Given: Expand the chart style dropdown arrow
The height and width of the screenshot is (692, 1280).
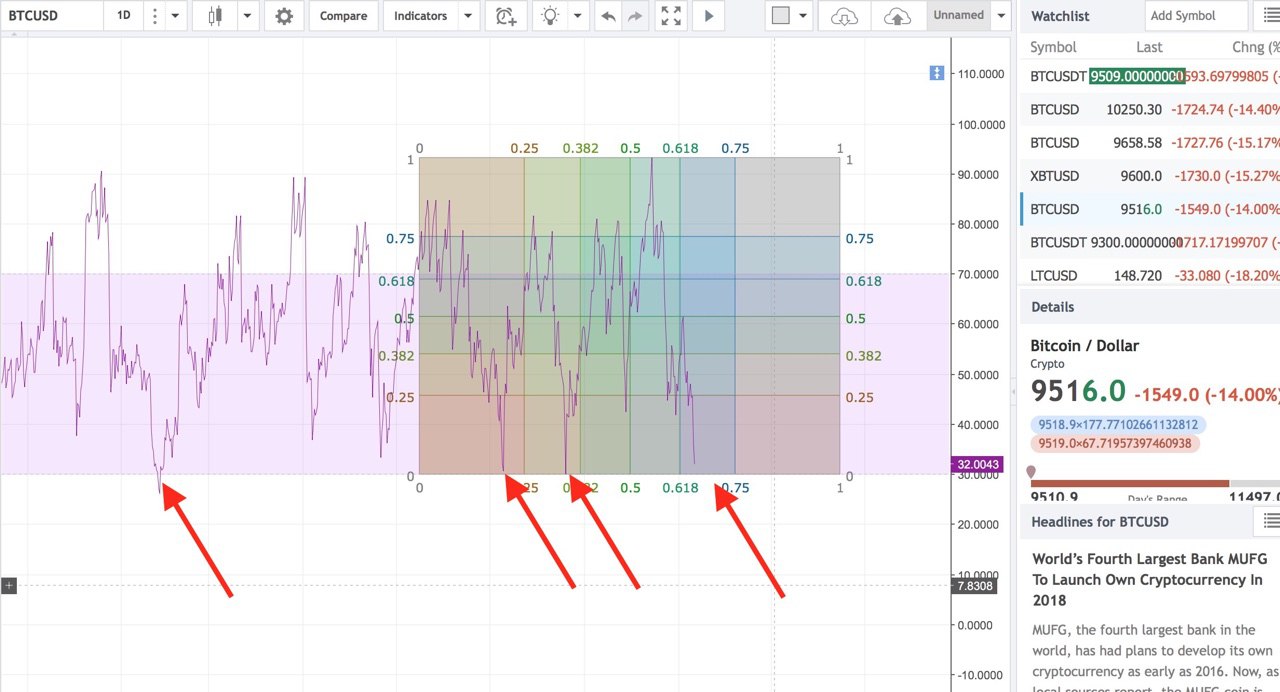Looking at the screenshot, I should (x=247, y=16).
